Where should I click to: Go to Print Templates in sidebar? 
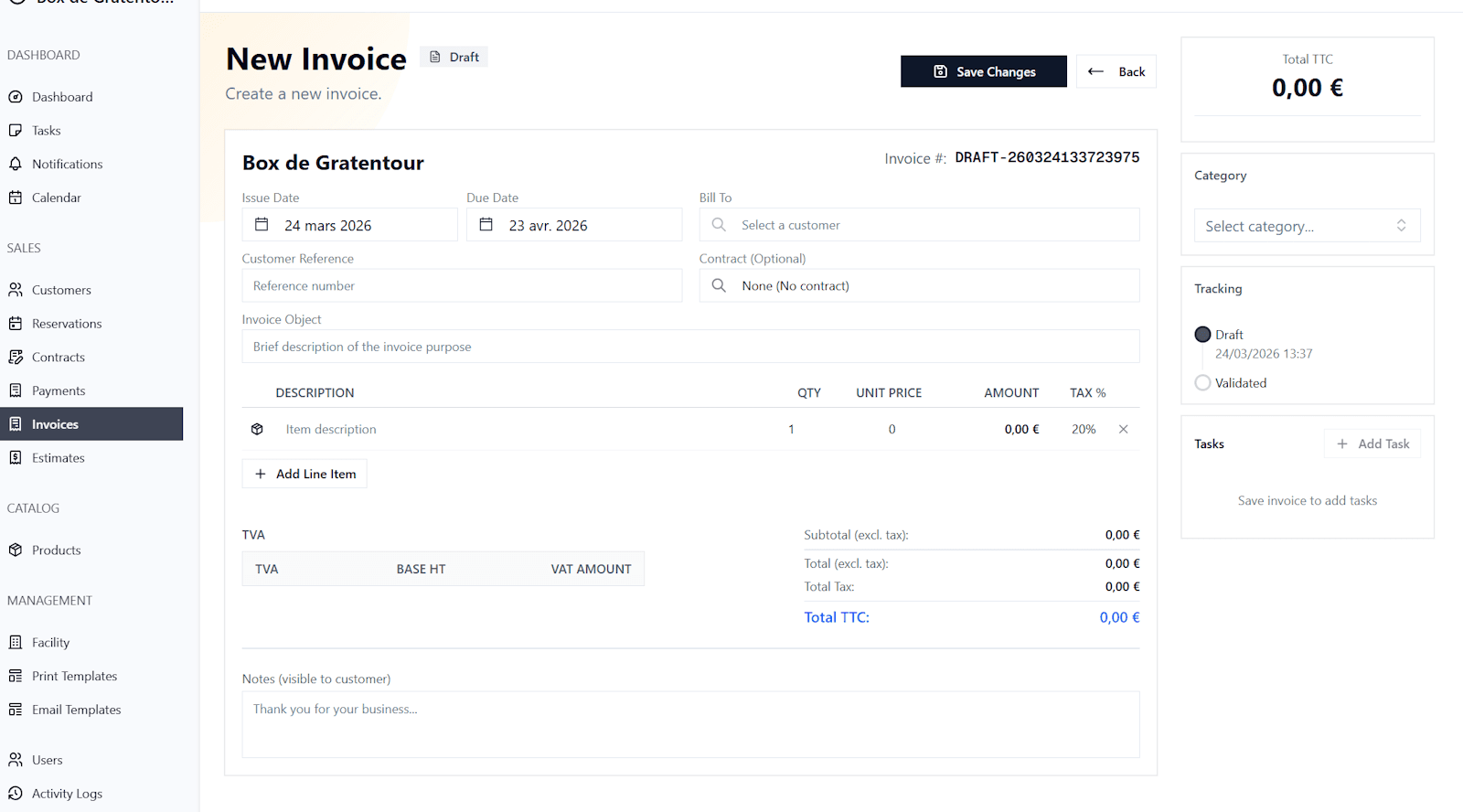[x=74, y=676]
